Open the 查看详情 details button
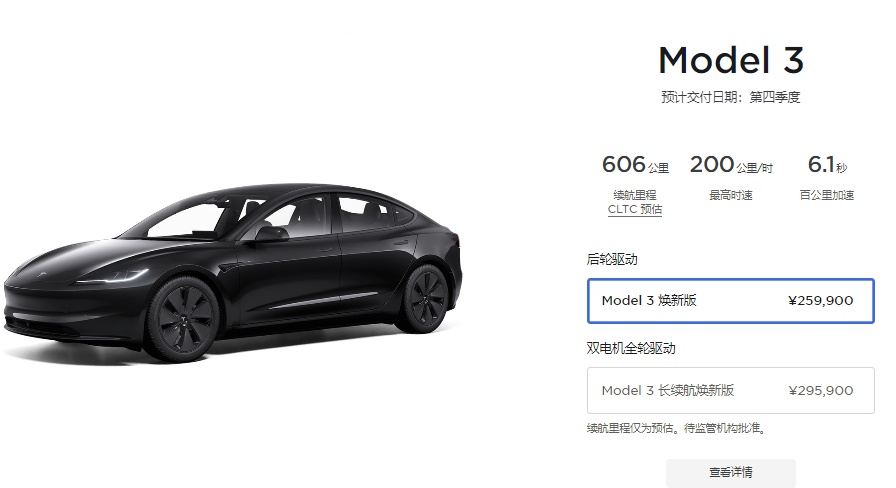The image size is (896, 488). tap(730, 473)
